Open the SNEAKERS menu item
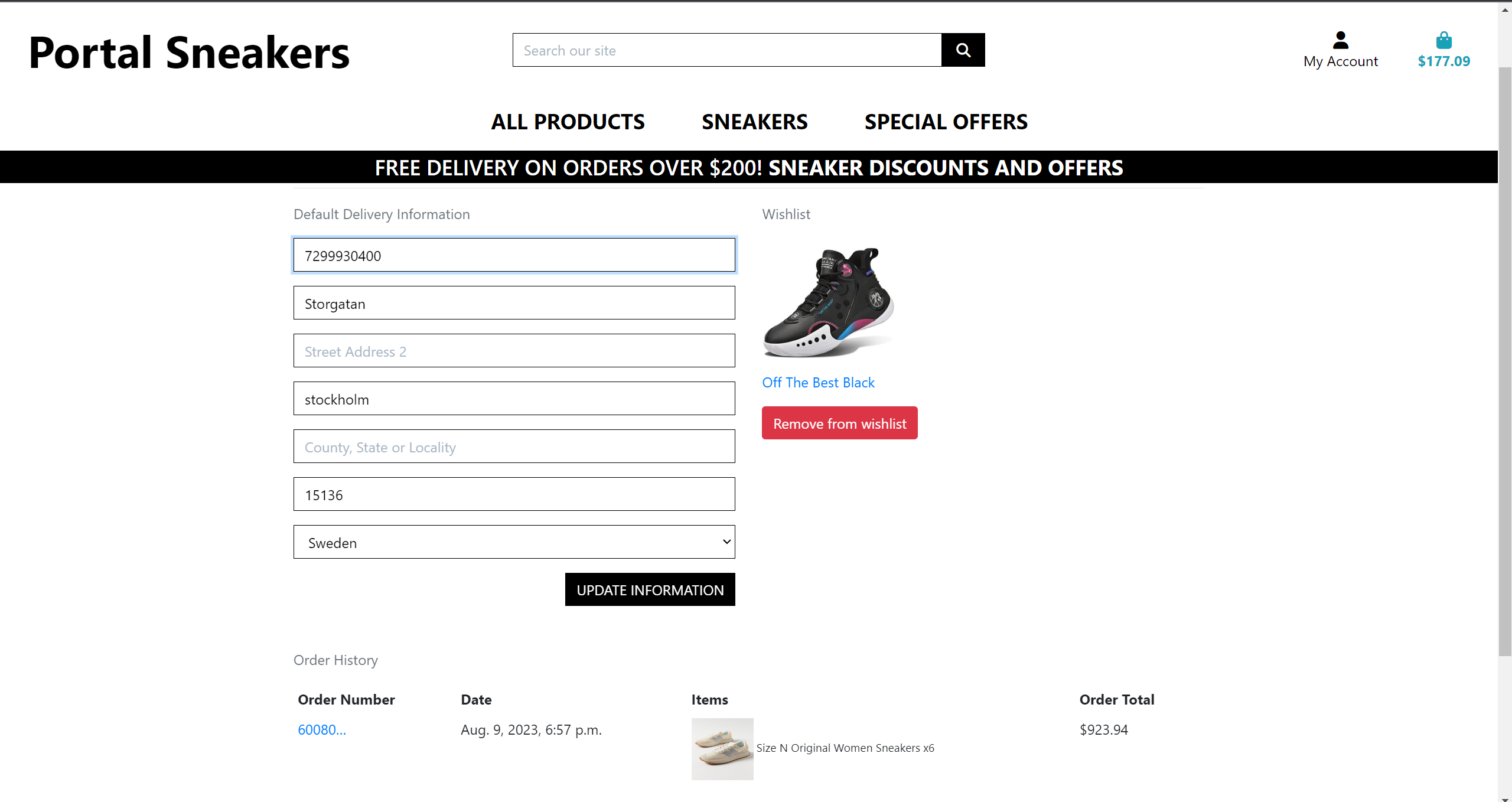 click(755, 122)
